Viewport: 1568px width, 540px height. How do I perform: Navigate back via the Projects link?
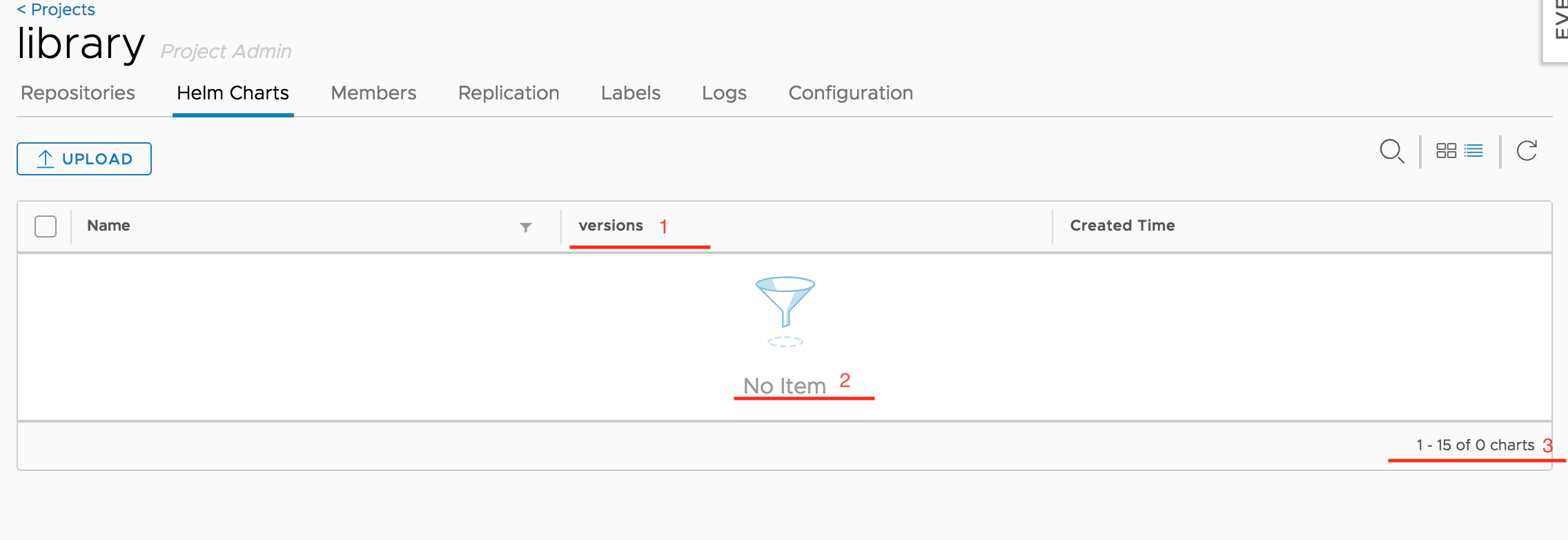[55, 9]
